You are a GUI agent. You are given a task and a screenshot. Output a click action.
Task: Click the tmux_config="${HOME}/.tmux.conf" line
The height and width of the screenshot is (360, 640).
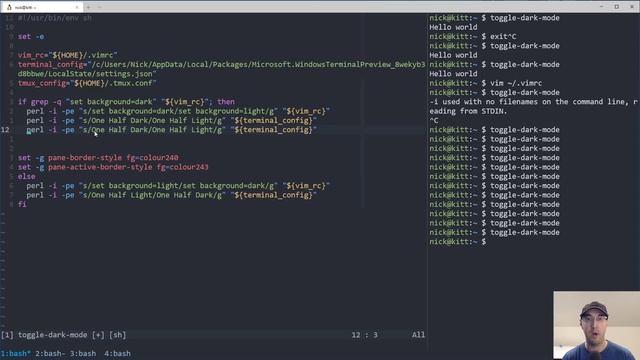(87, 83)
